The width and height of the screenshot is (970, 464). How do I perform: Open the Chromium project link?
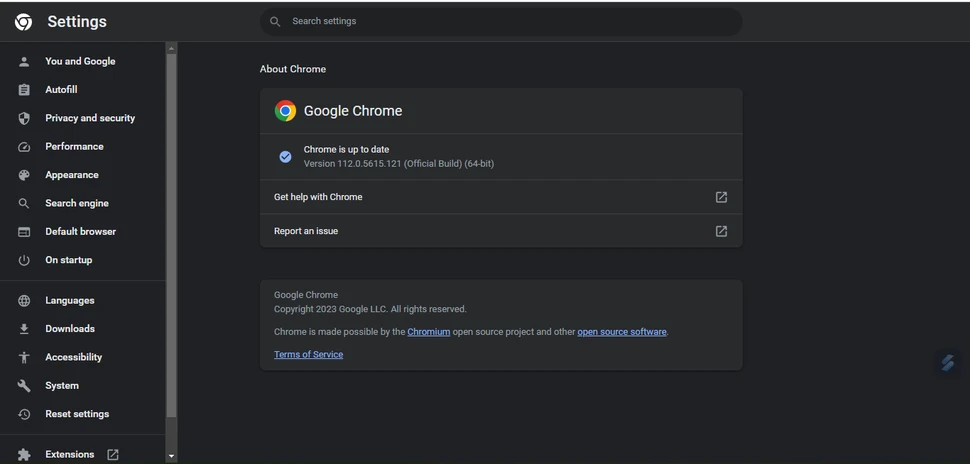pos(429,332)
